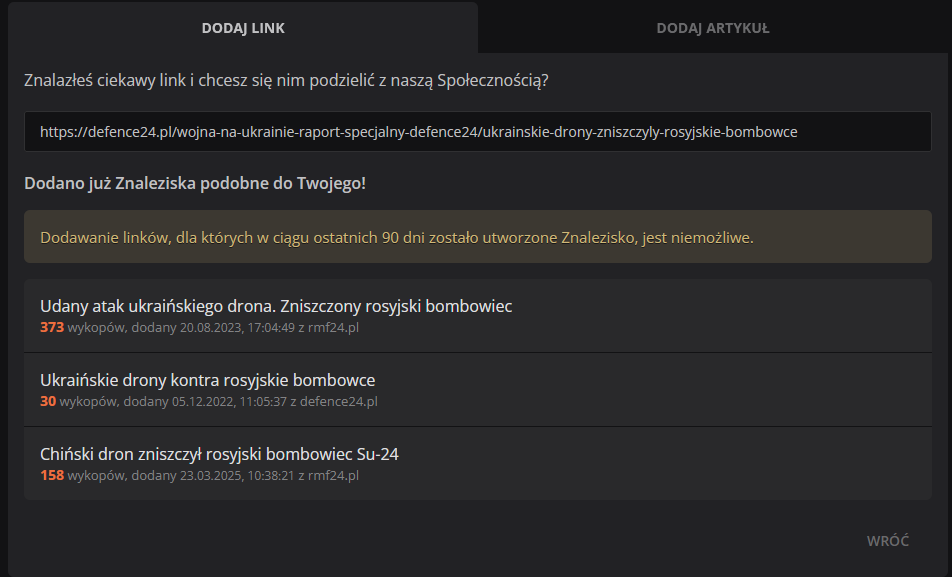The width and height of the screenshot is (952, 577).
Task: Open the DODAJ ARTYKUŁ tab
Action: pyautogui.click(x=712, y=28)
